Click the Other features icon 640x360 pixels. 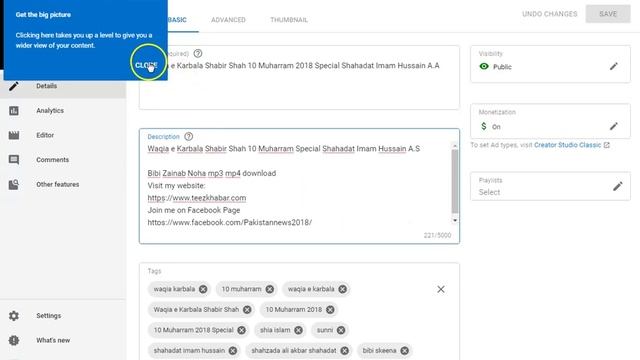14,184
